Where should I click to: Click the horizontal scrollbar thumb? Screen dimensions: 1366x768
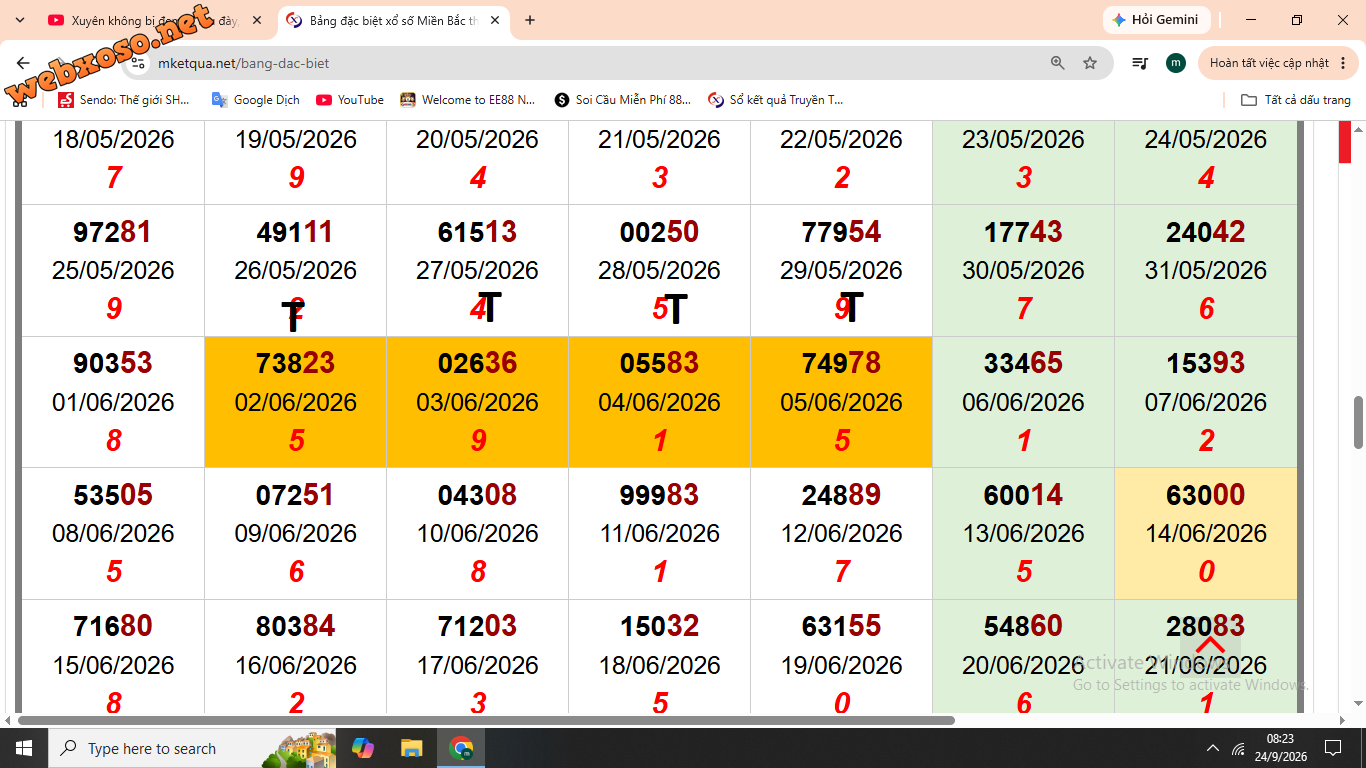coord(486,720)
